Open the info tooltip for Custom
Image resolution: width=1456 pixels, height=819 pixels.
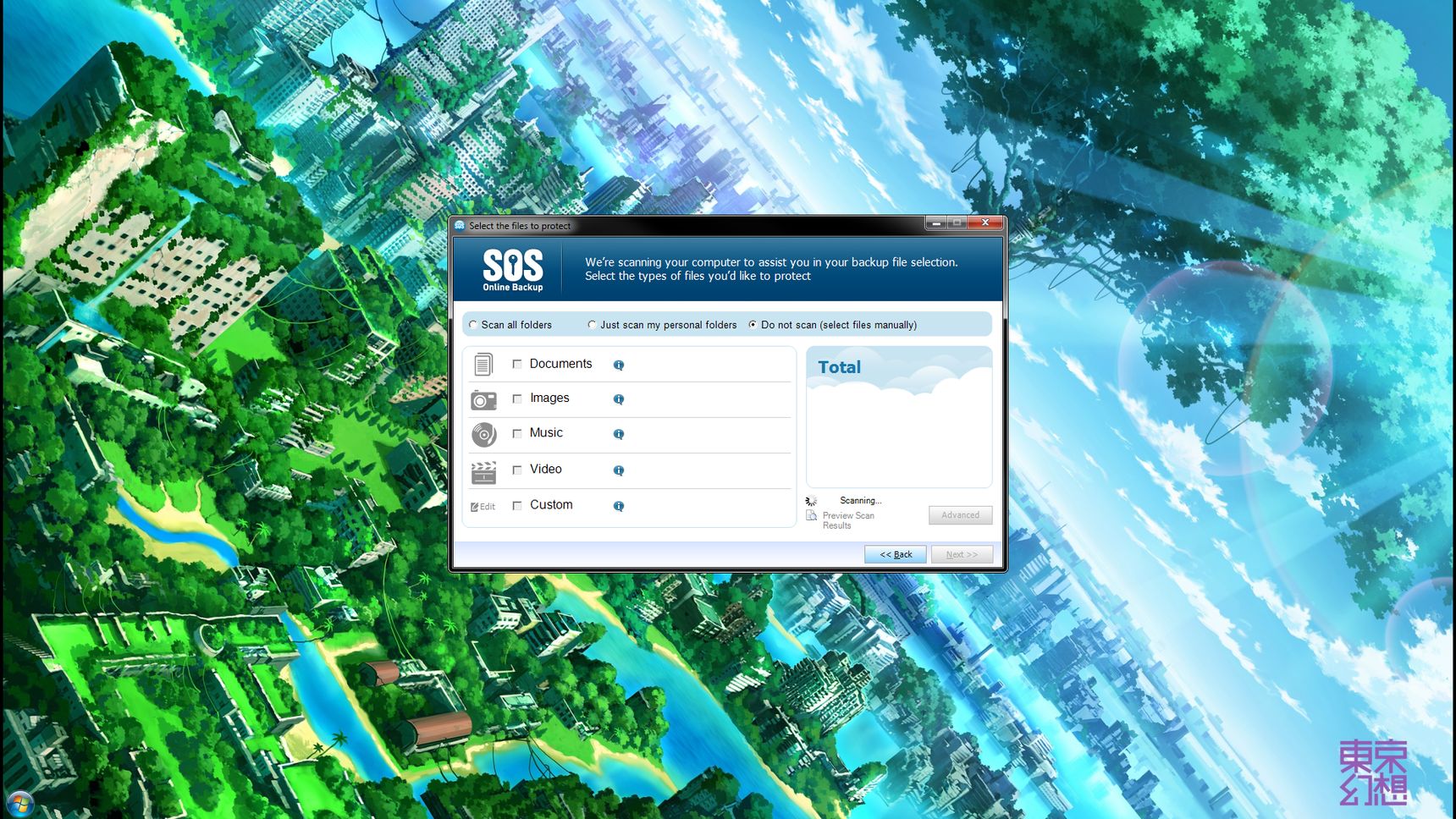[x=619, y=506]
